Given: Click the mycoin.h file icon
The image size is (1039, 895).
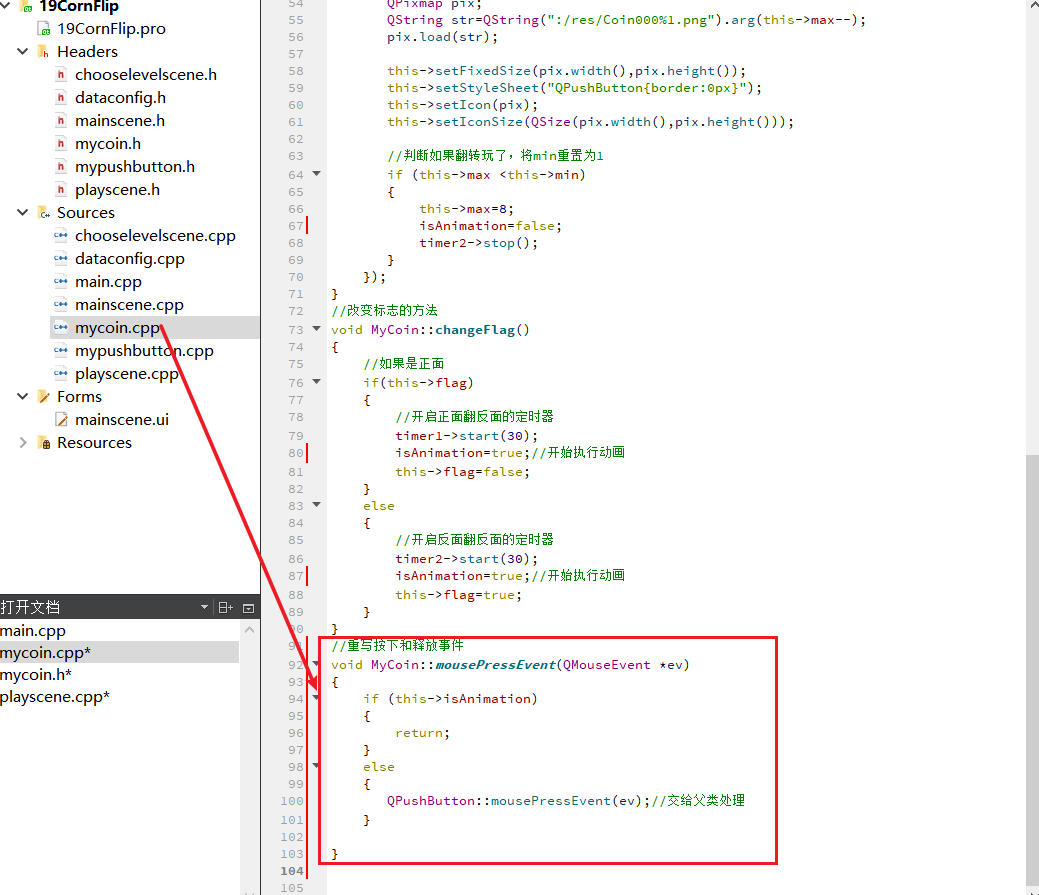Looking at the screenshot, I should 61,144.
